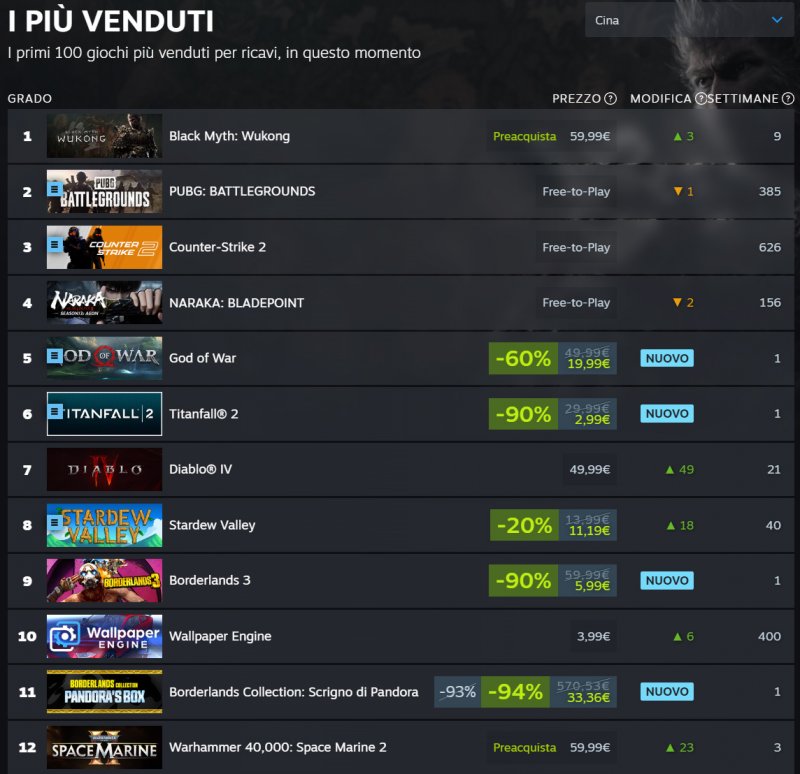The height and width of the screenshot is (774, 800).
Task: Open the Cina country dropdown
Action: 689,20
